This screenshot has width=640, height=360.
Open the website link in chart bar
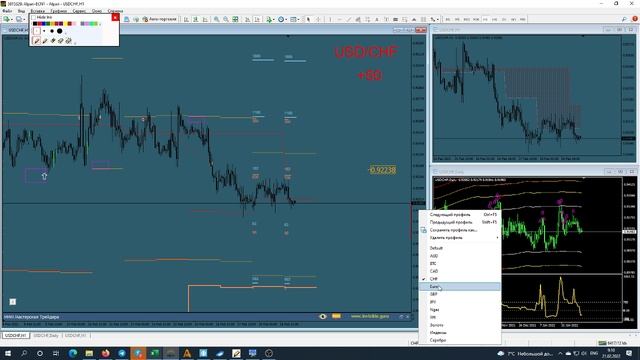370,316
